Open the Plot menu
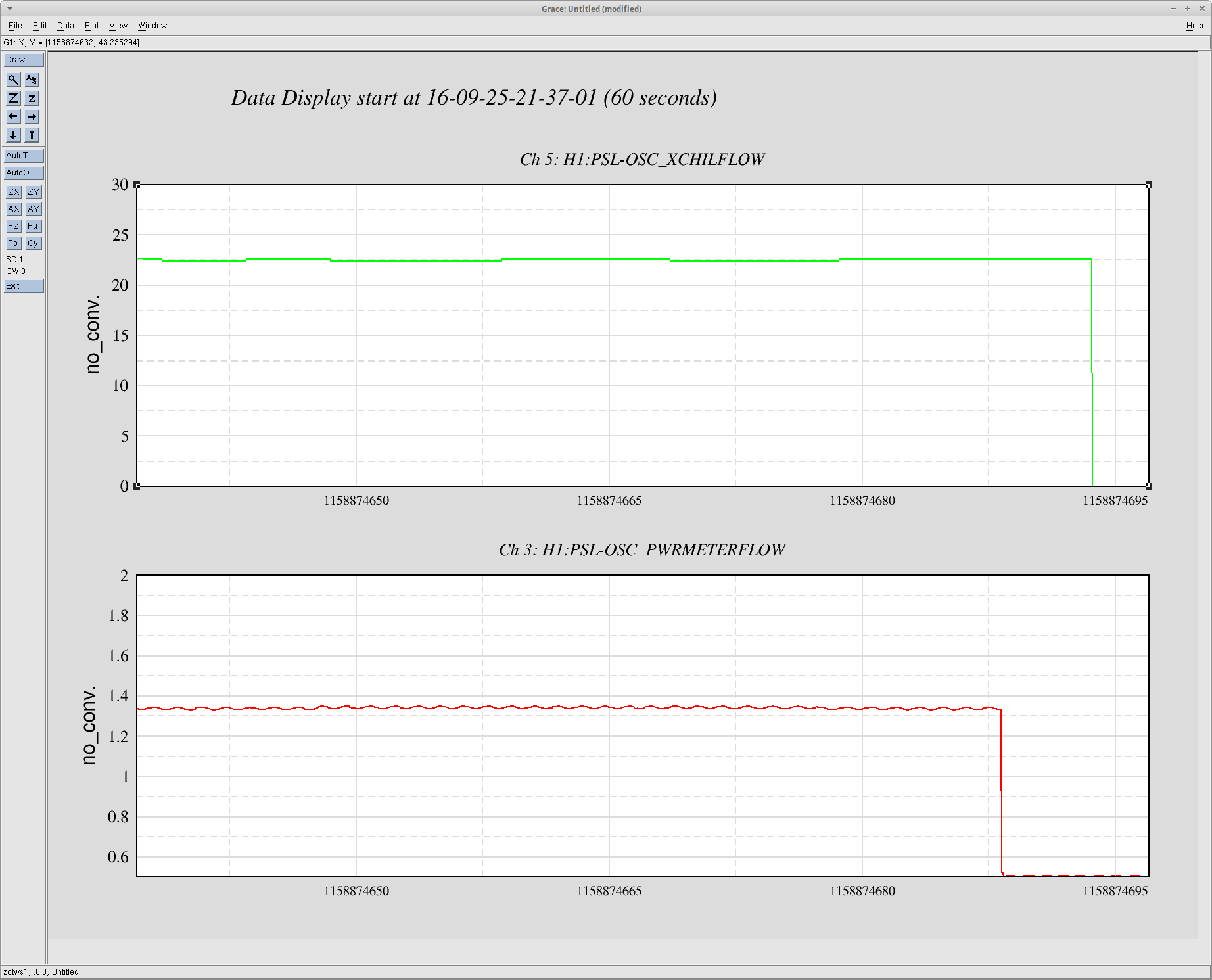 [x=92, y=26]
